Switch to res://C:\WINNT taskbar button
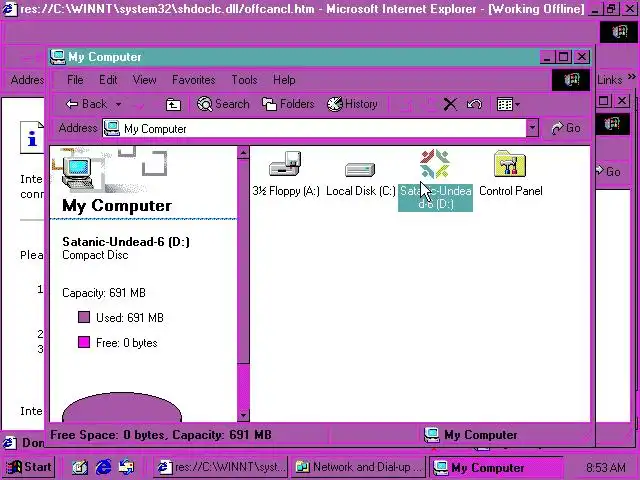The width and height of the screenshot is (640, 480). (x=221, y=467)
